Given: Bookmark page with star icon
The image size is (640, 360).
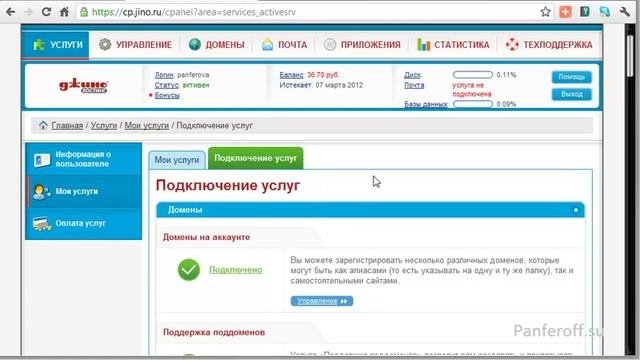Looking at the screenshot, I should tap(545, 12).
